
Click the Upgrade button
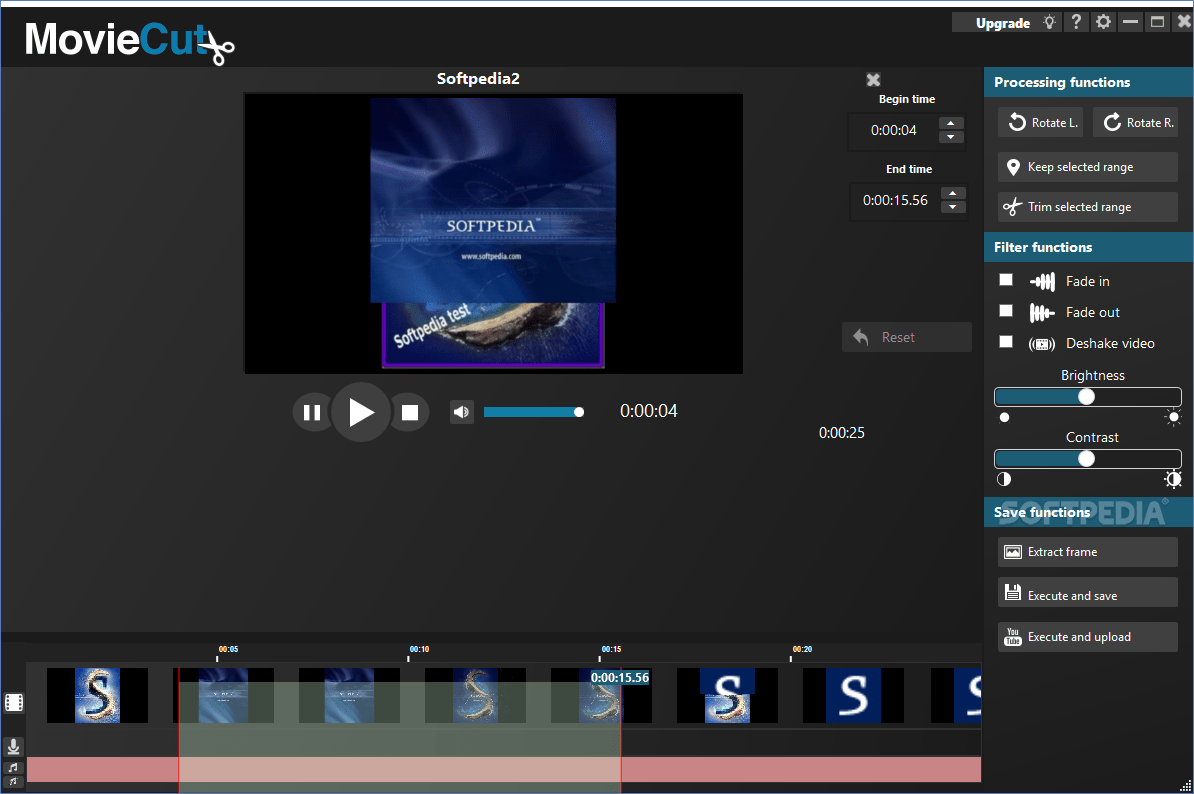(x=1003, y=21)
